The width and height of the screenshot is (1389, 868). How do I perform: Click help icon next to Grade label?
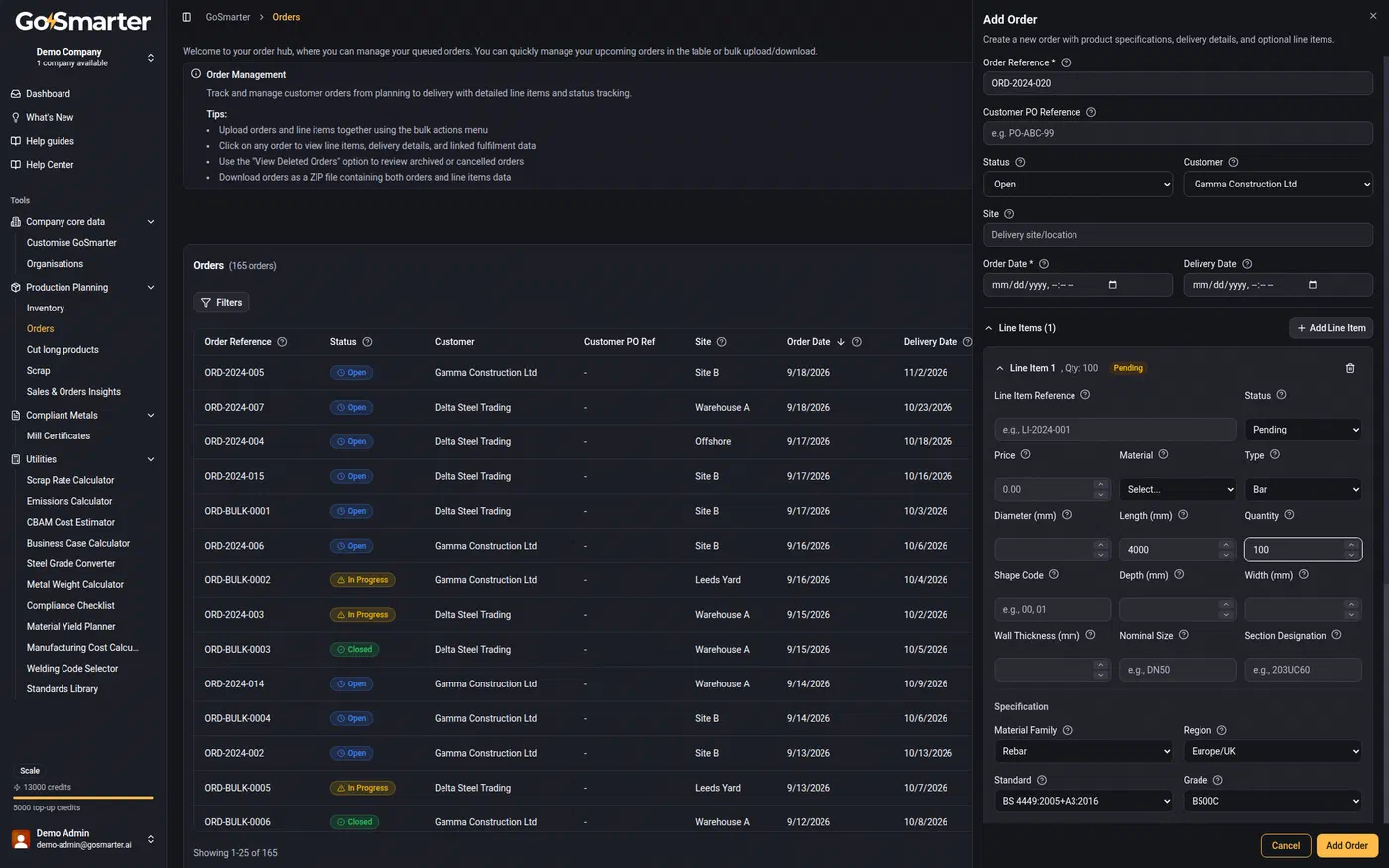(1218, 780)
